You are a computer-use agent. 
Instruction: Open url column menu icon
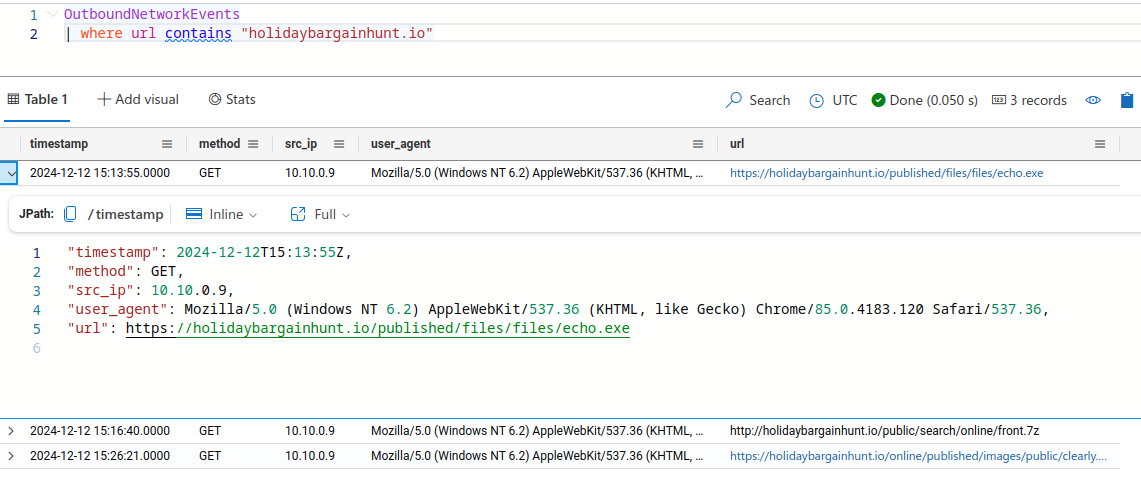click(1100, 144)
